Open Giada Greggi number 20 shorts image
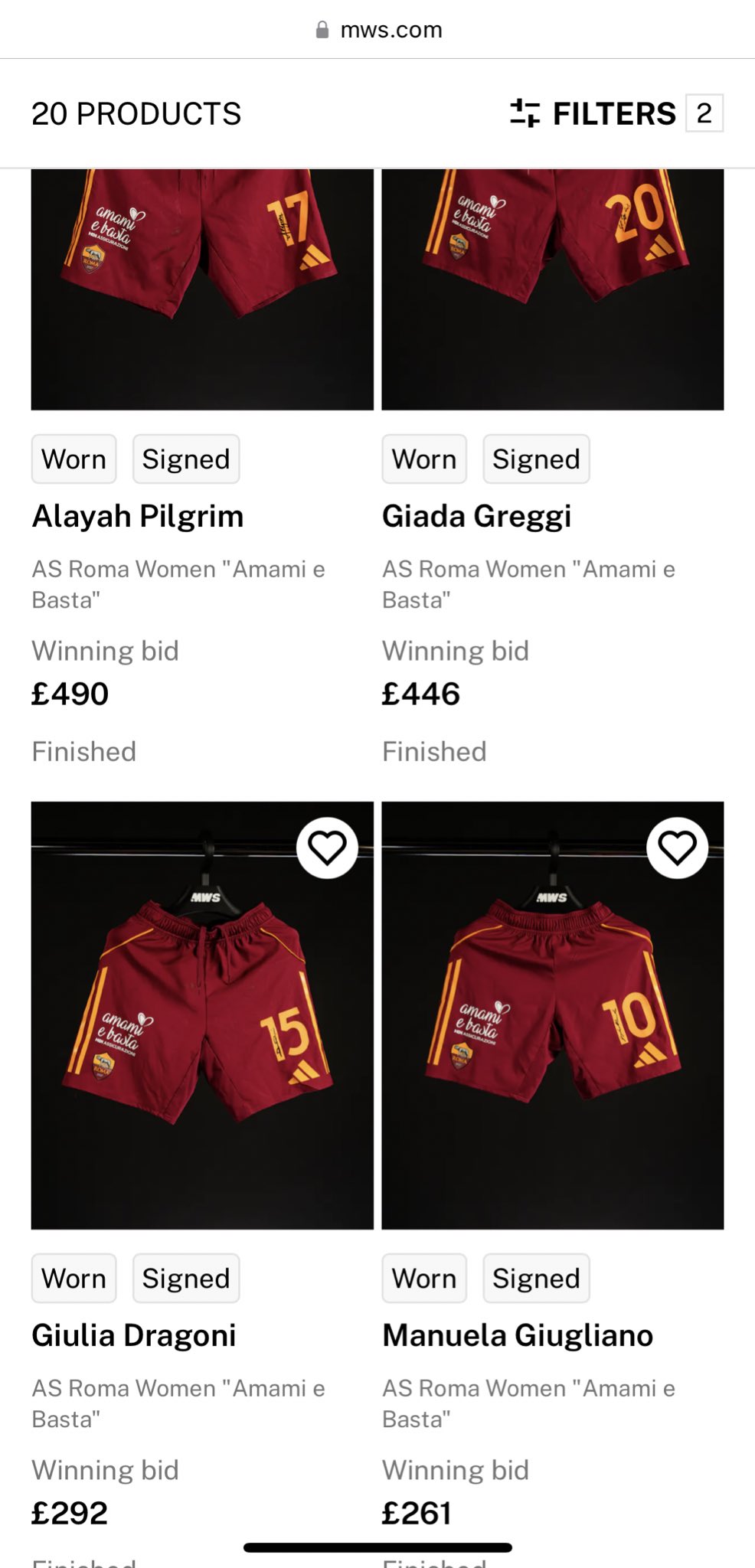The image size is (755, 1568). pyautogui.click(x=553, y=289)
